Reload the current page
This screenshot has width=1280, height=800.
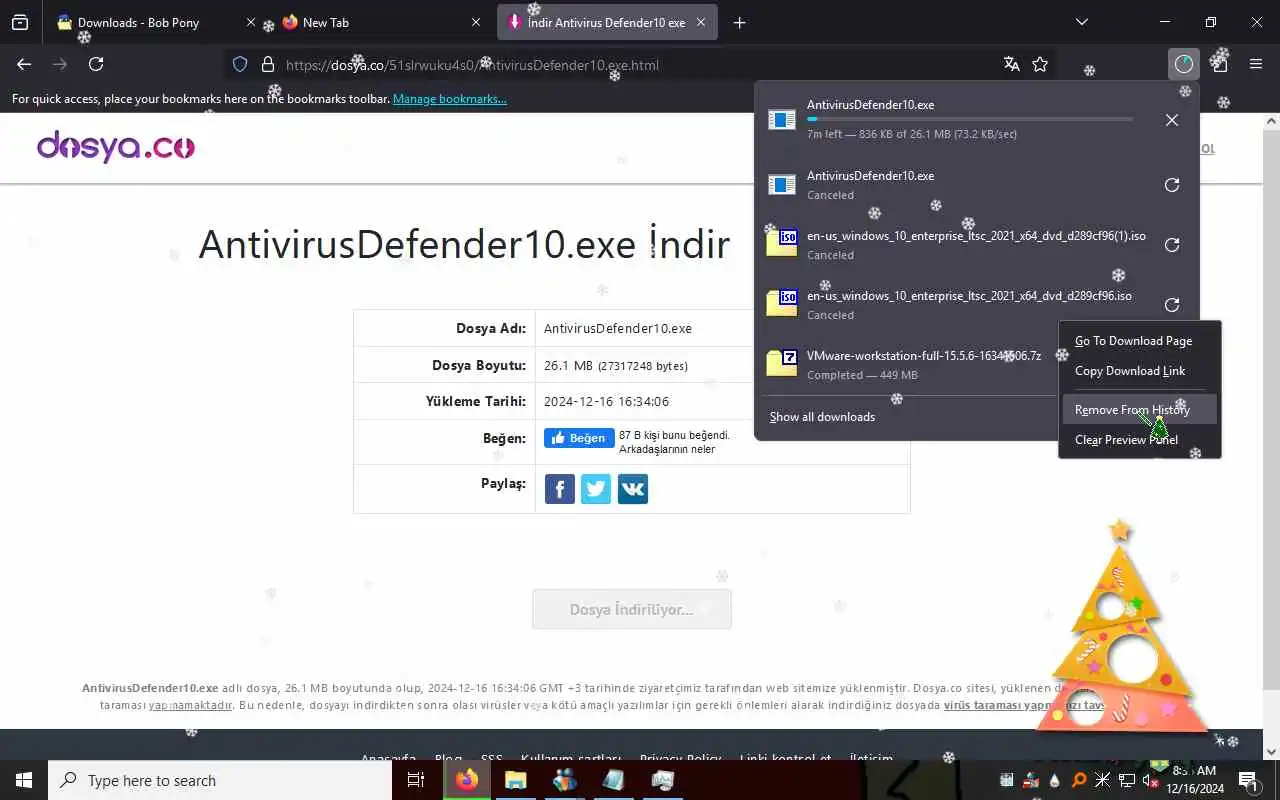[96, 64]
